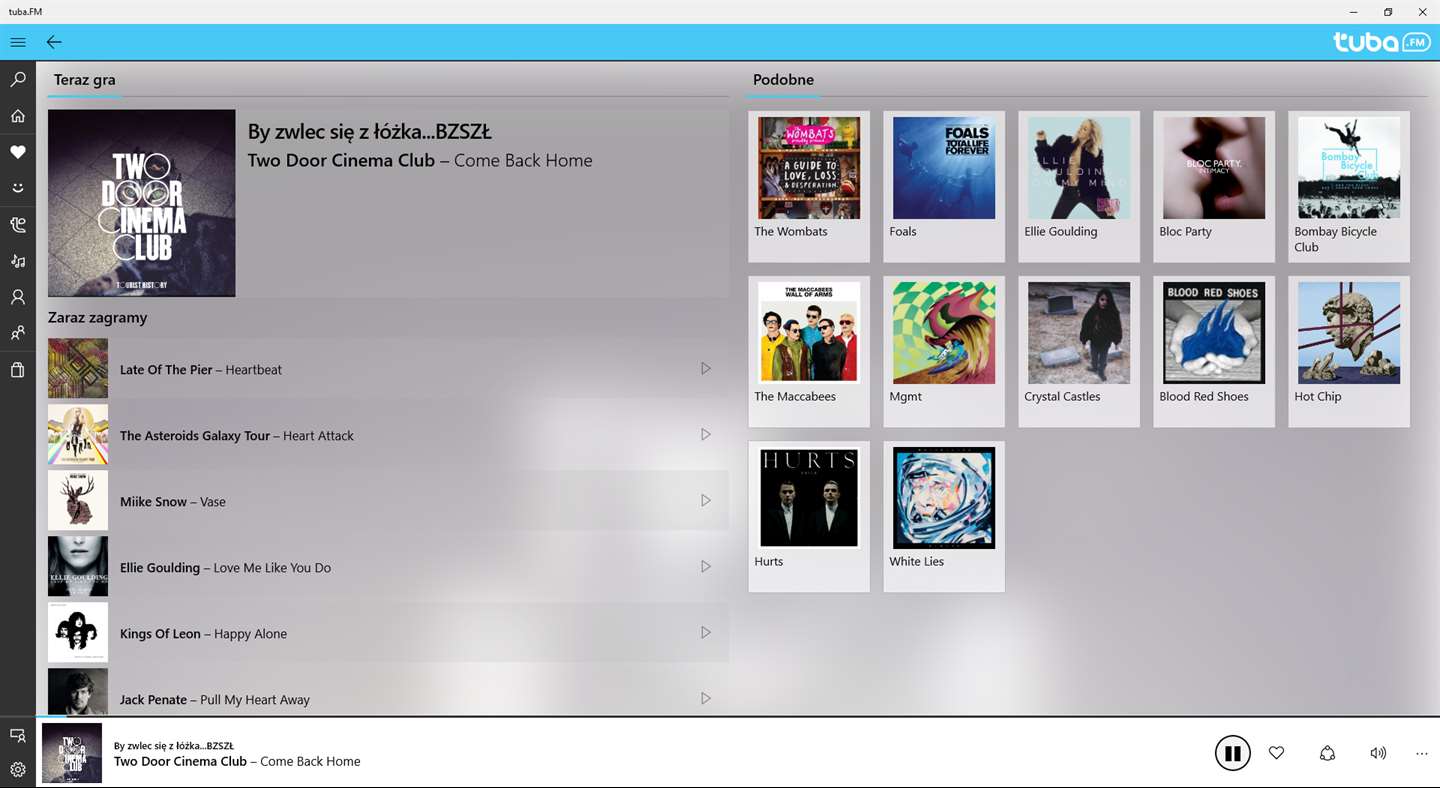Open Bombay Bicycle Club artist card
Viewport: 1440px width, 788px height.
1349,186
